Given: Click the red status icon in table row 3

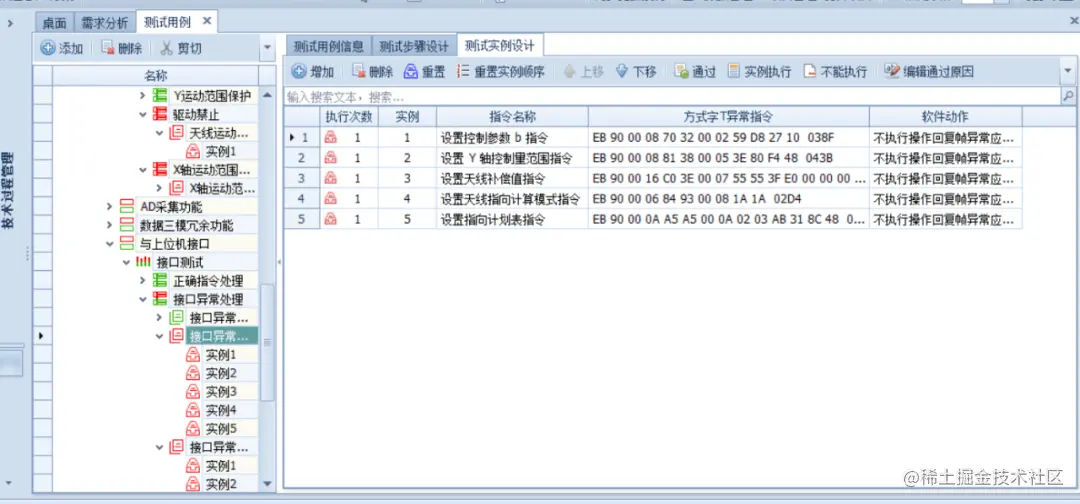Looking at the screenshot, I should pos(331,179).
